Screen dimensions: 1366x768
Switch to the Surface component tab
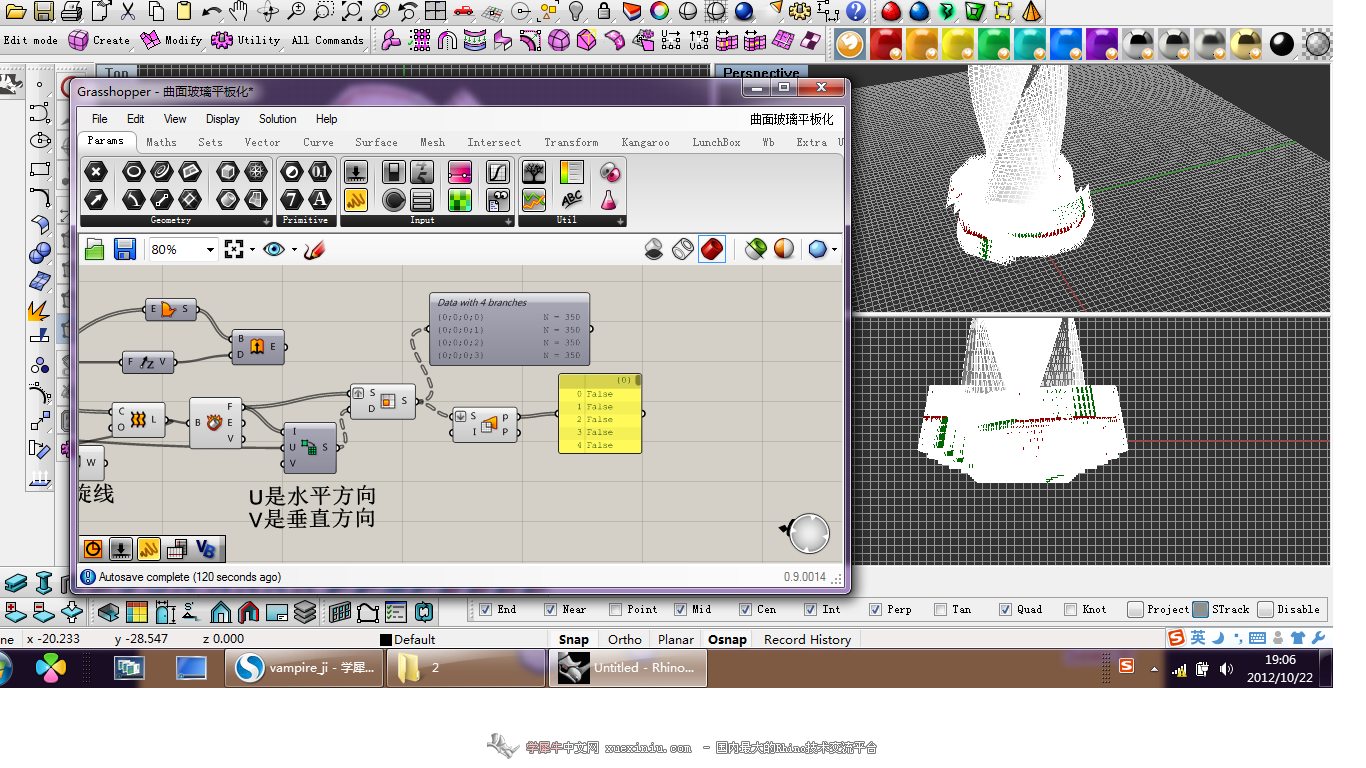[376, 142]
